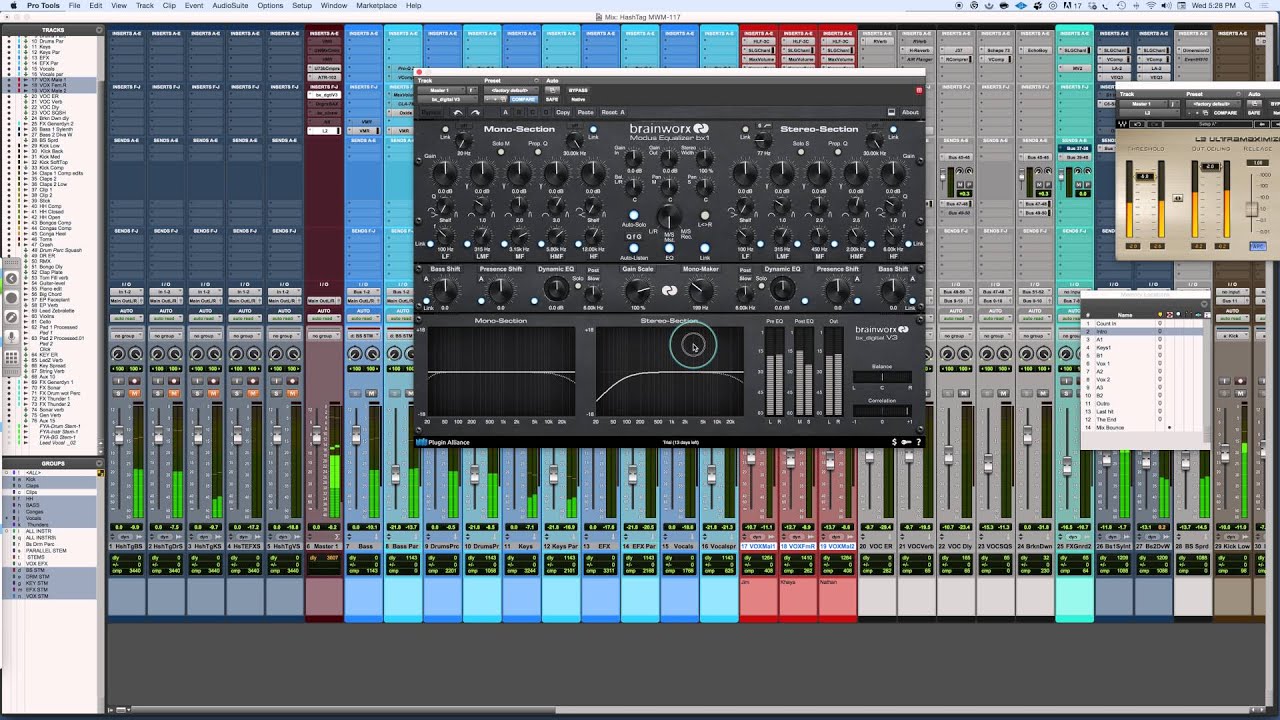This screenshot has height=720, width=1280.
Task: Click the Gain In knob
Action: pos(633,158)
